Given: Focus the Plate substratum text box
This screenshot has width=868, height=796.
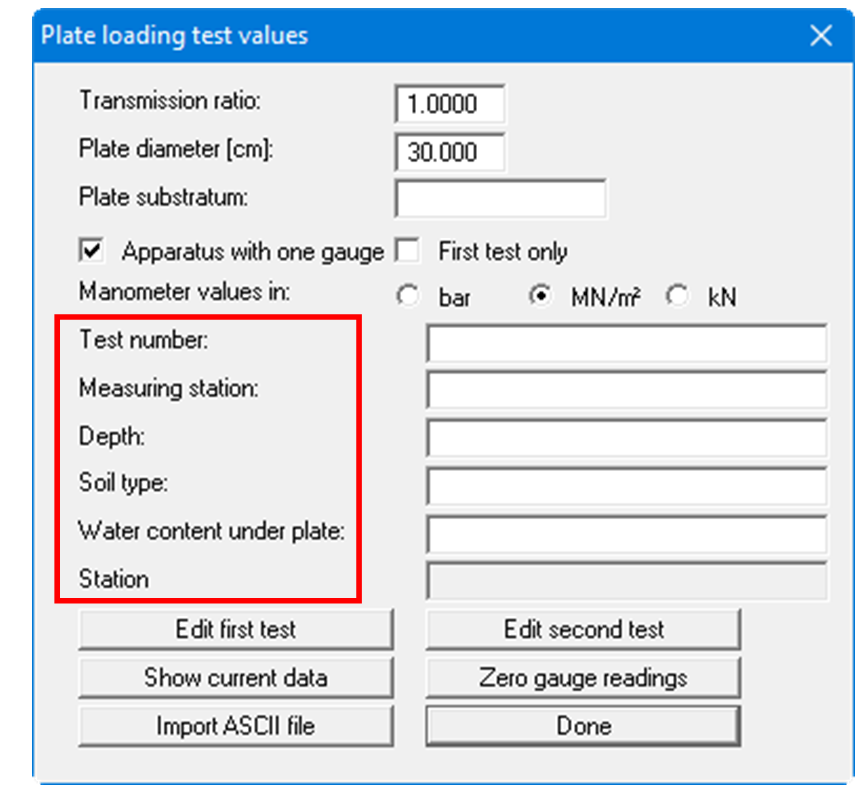Looking at the screenshot, I should [500, 198].
